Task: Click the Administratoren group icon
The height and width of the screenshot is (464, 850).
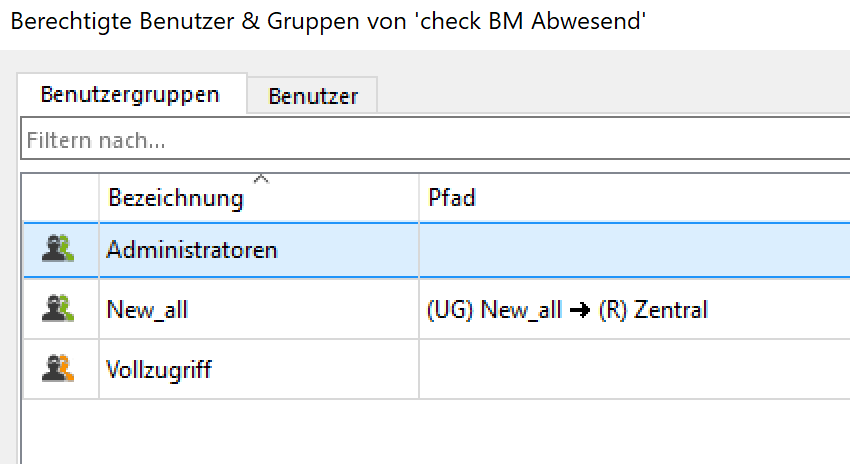Action: pos(58,249)
